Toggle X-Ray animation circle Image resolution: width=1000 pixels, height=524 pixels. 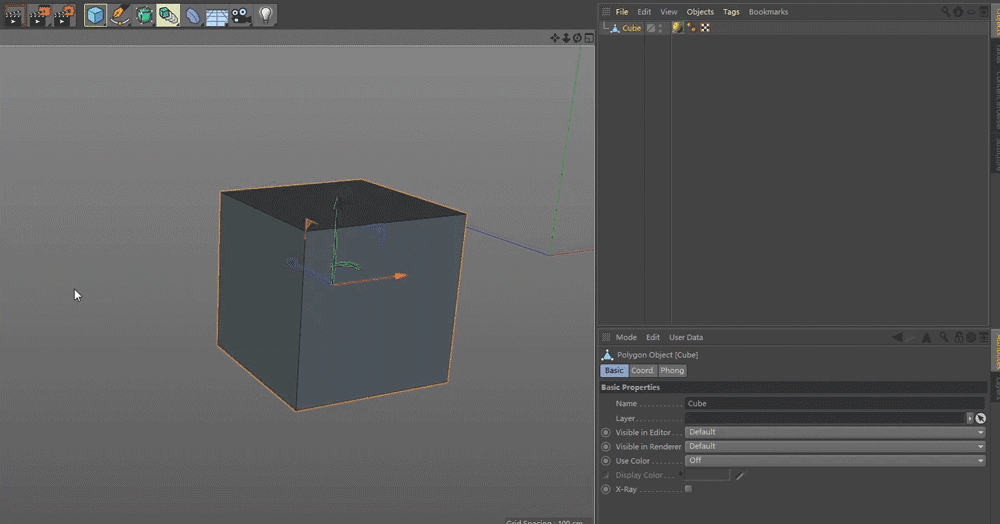pos(606,489)
